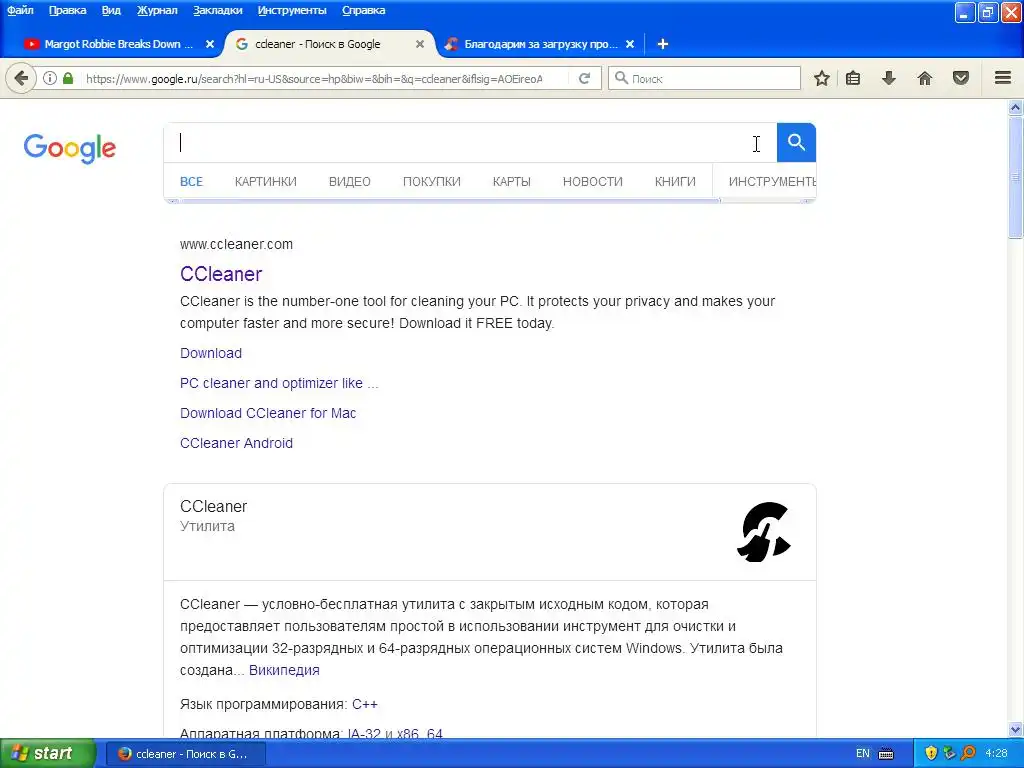The width and height of the screenshot is (1024, 768).
Task: Click the security shield tray icon
Action: 931,753
